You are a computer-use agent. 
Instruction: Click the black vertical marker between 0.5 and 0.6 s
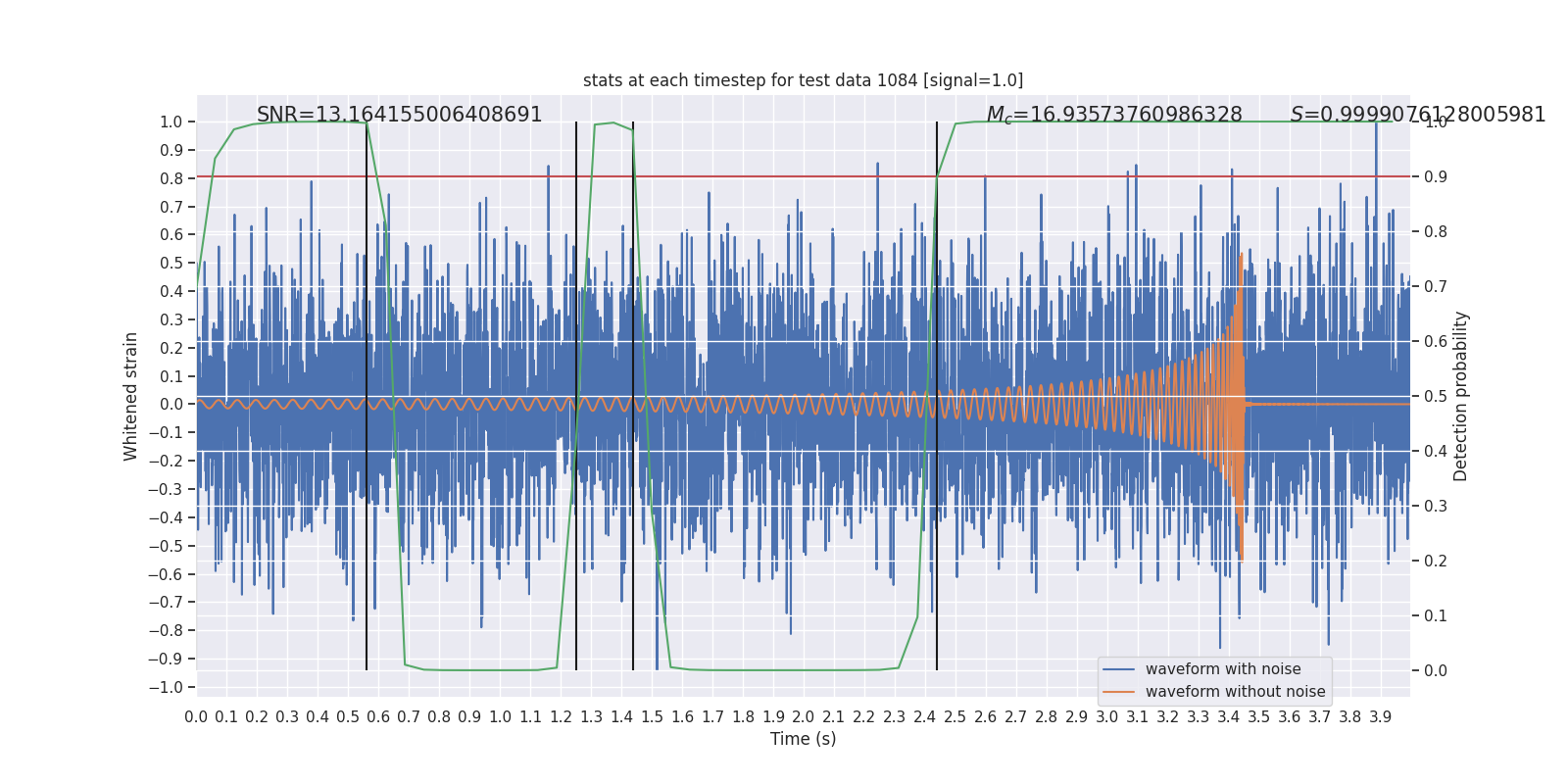tap(367, 396)
